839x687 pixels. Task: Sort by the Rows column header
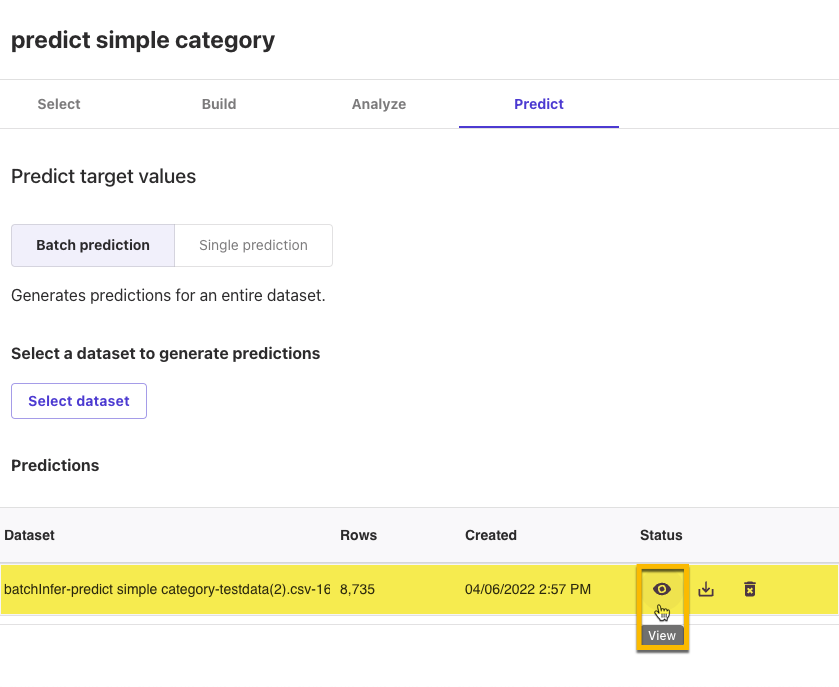pyautogui.click(x=359, y=535)
